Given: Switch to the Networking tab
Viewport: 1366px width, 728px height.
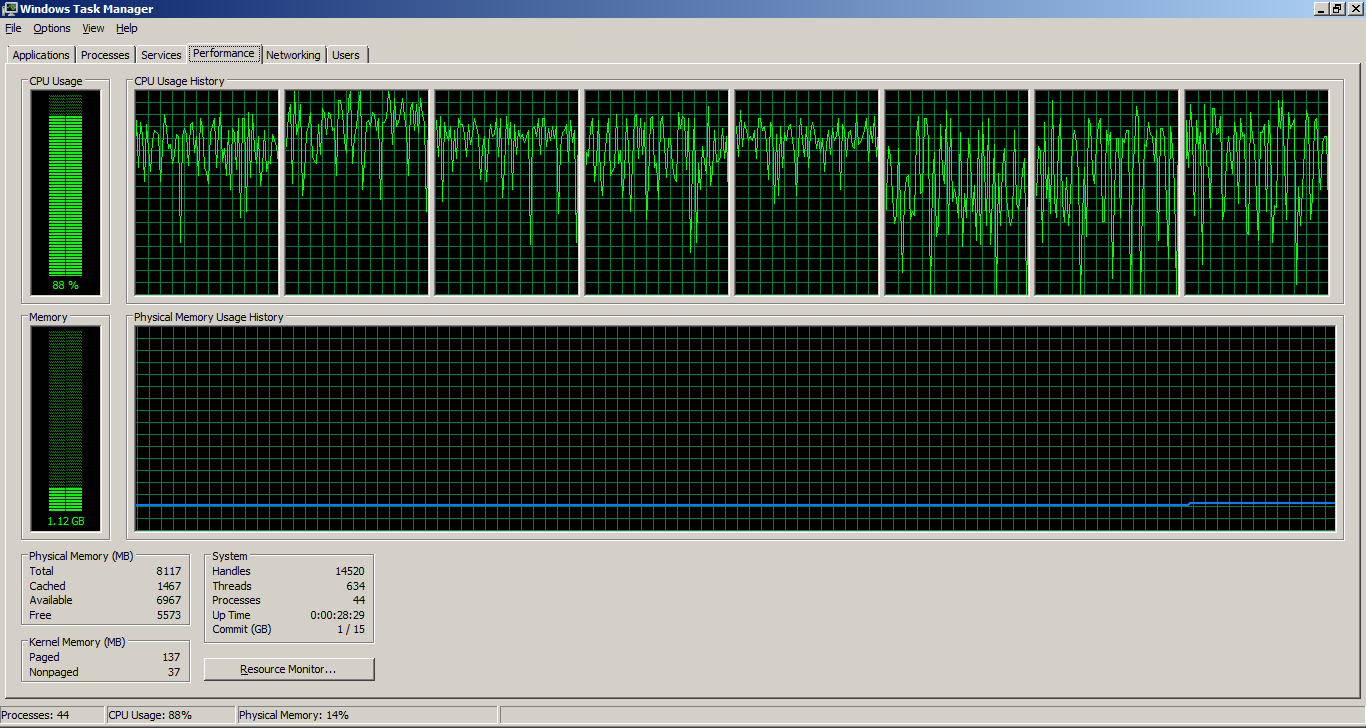Looking at the screenshot, I should pos(293,55).
